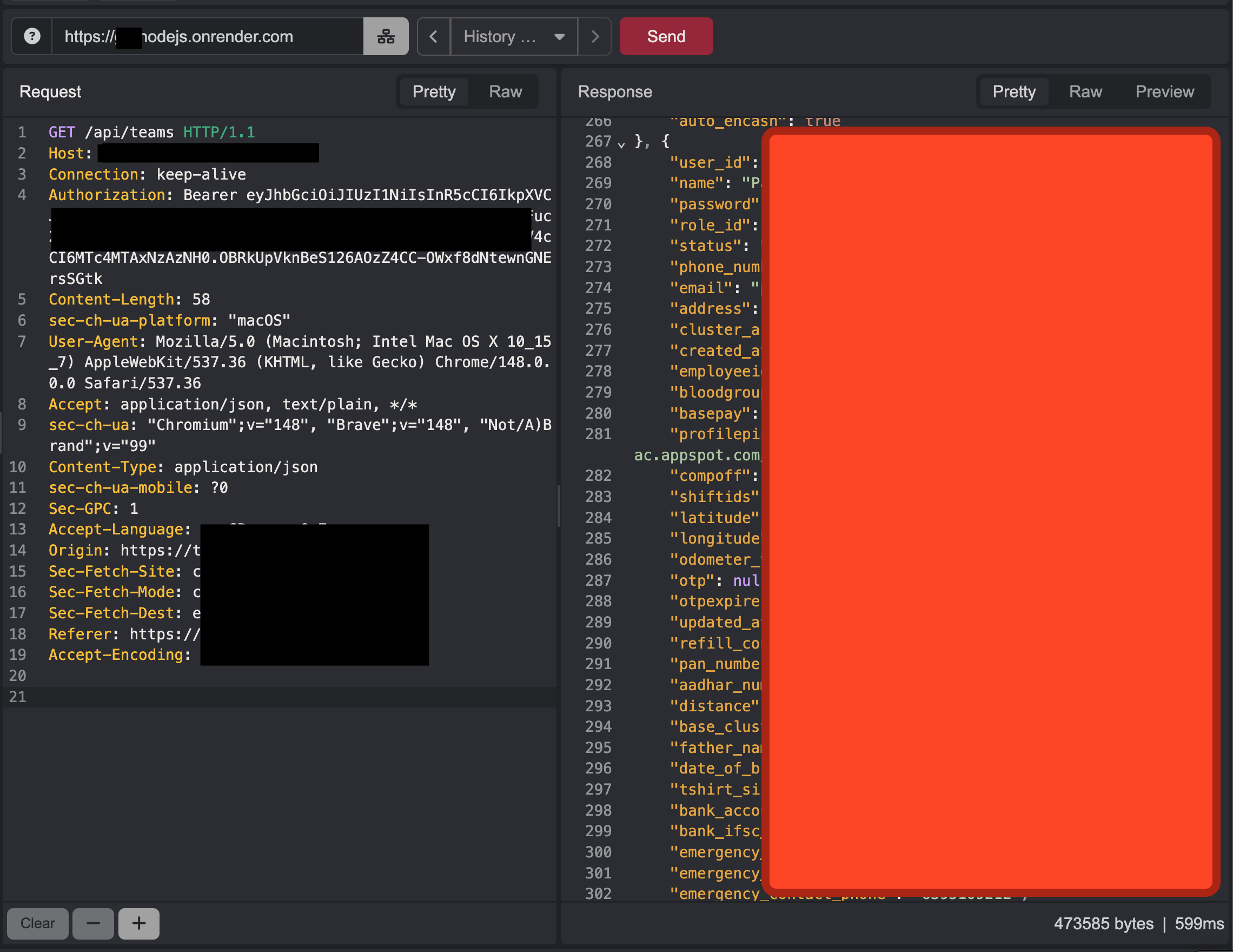This screenshot has width=1233, height=952.
Task: Open the History dropdown
Action: 514,36
